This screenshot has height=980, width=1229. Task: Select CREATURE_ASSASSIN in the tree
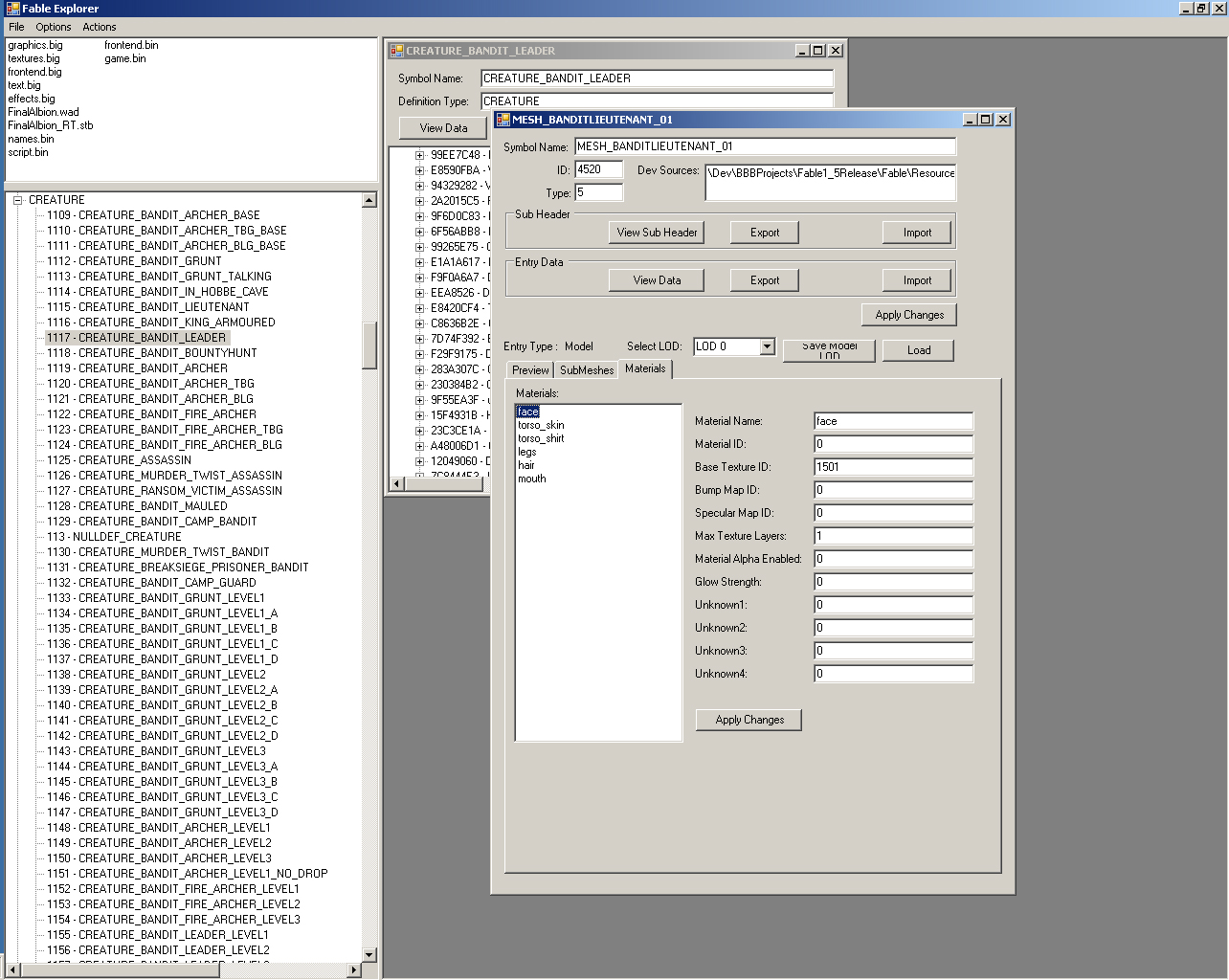pos(120,460)
